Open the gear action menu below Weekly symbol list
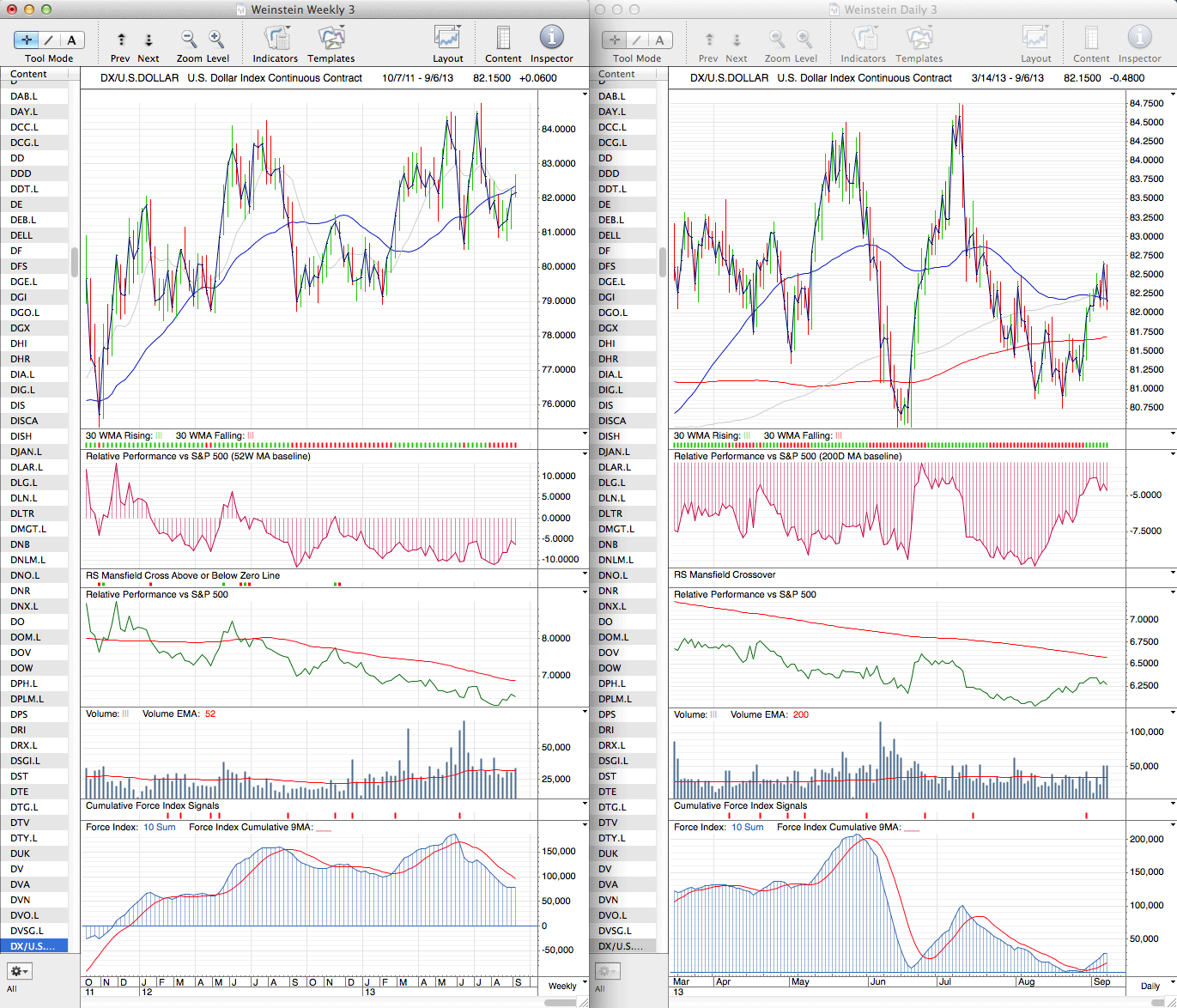The image size is (1177, 1008). point(19,971)
